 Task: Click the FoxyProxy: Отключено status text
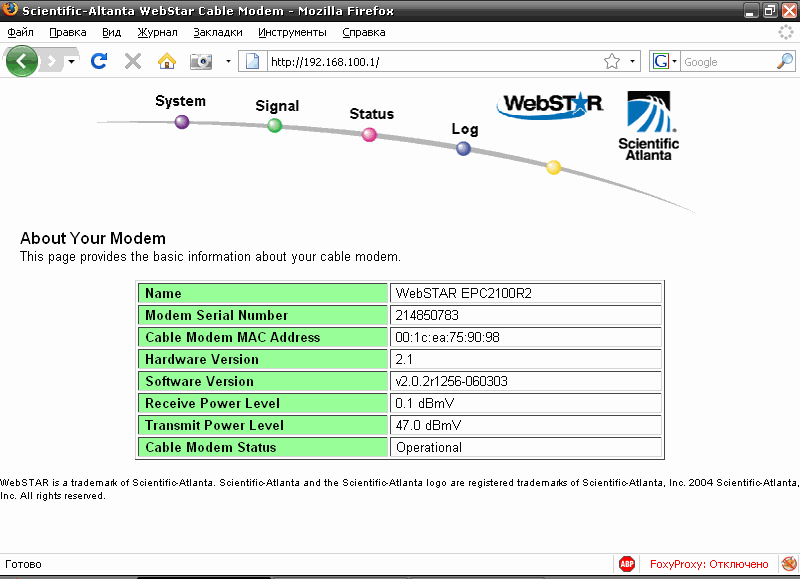(709, 564)
